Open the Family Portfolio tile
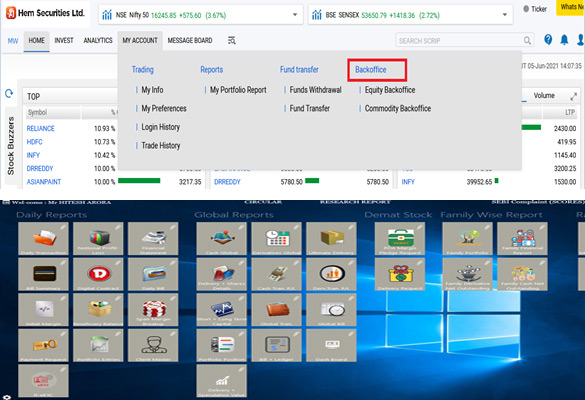This screenshot has width=585, height=400. coord(467,238)
